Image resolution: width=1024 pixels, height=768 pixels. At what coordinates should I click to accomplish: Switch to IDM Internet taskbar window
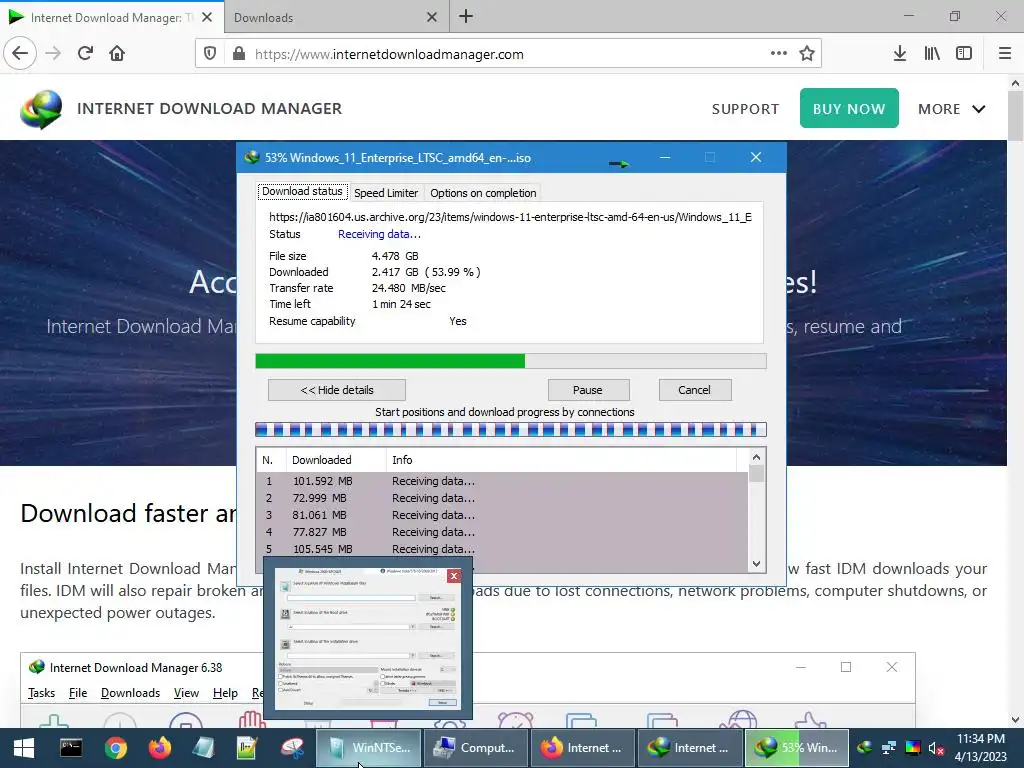[x=690, y=748]
